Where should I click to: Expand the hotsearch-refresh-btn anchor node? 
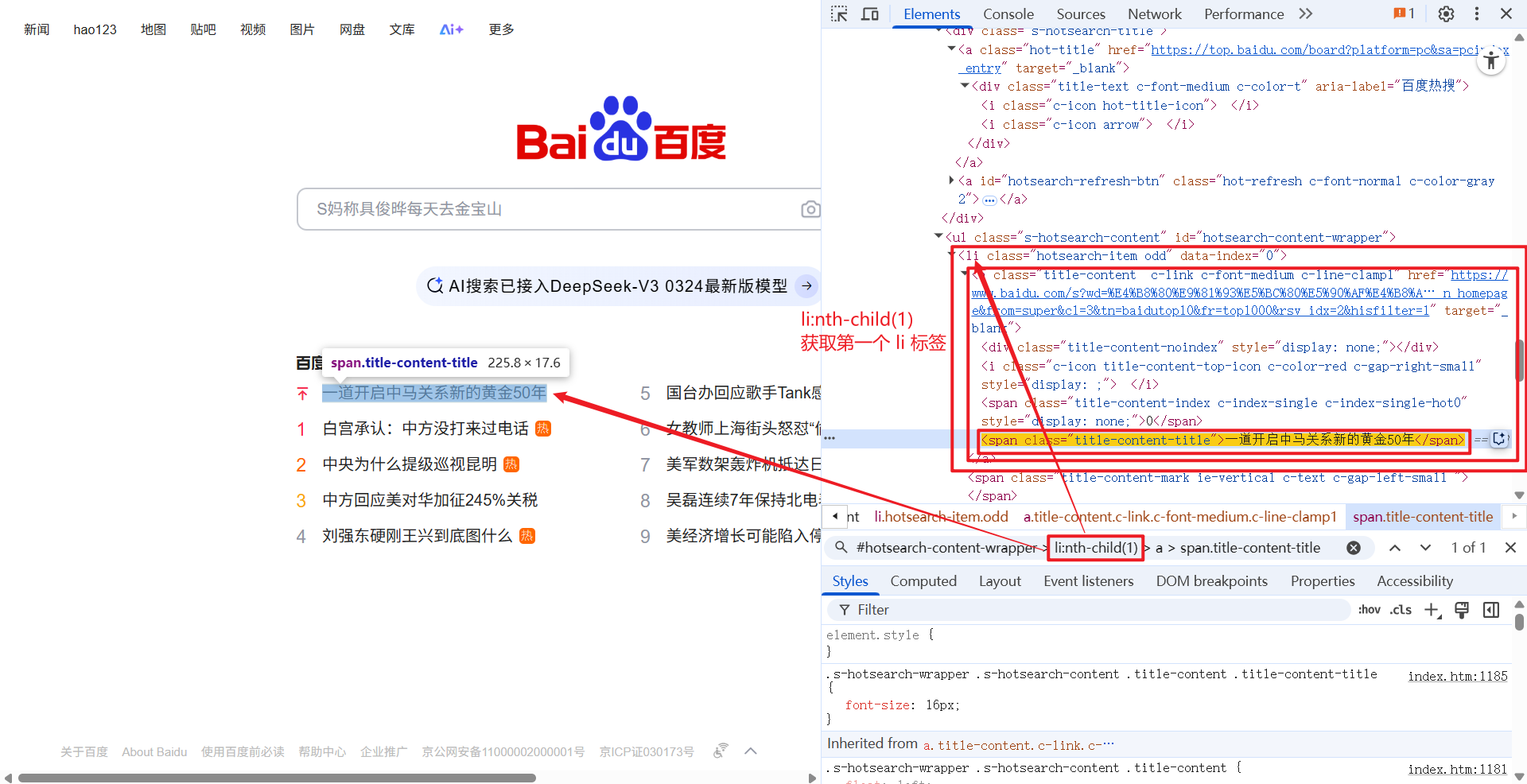pyautogui.click(x=952, y=180)
